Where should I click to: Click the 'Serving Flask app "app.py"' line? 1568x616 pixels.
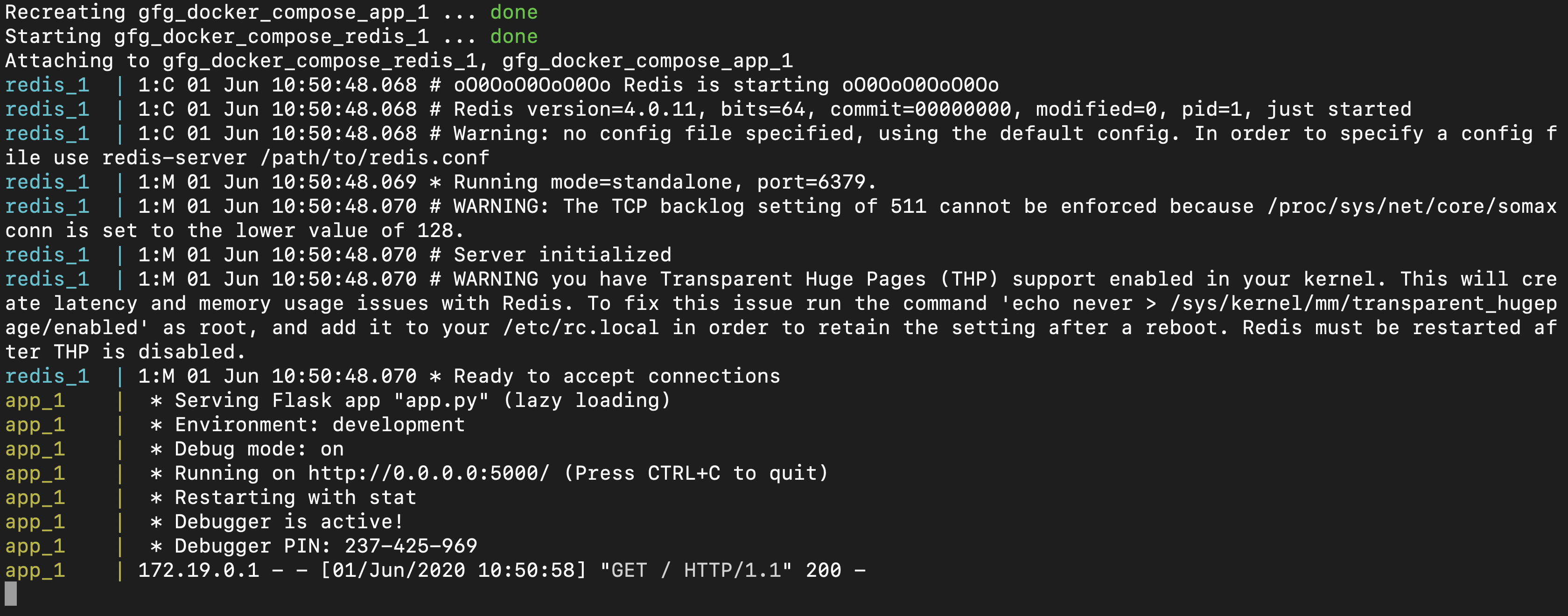point(332,400)
